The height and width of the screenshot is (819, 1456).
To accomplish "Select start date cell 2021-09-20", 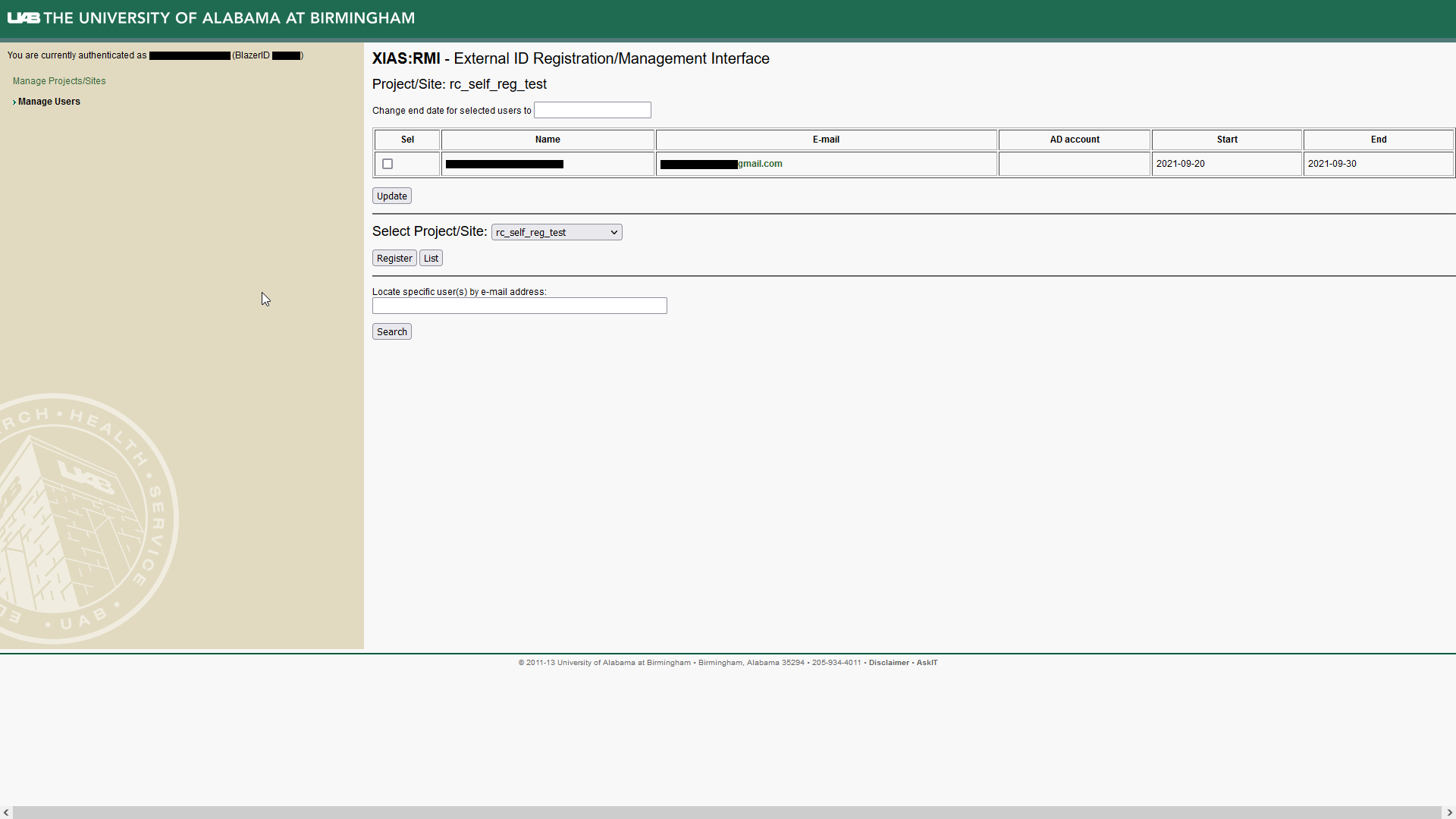I will tap(1227, 164).
